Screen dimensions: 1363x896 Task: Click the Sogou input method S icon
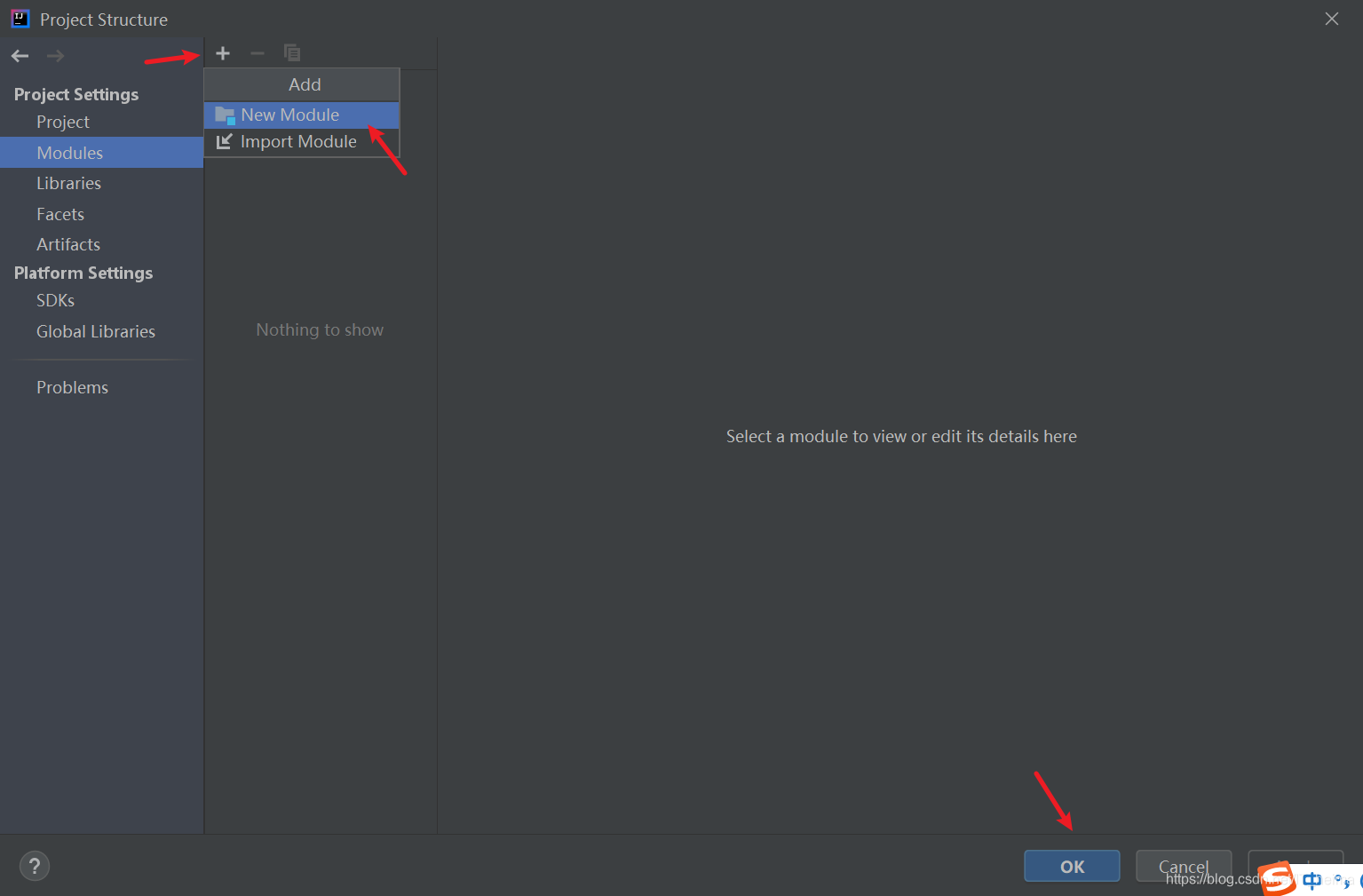point(1278,878)
